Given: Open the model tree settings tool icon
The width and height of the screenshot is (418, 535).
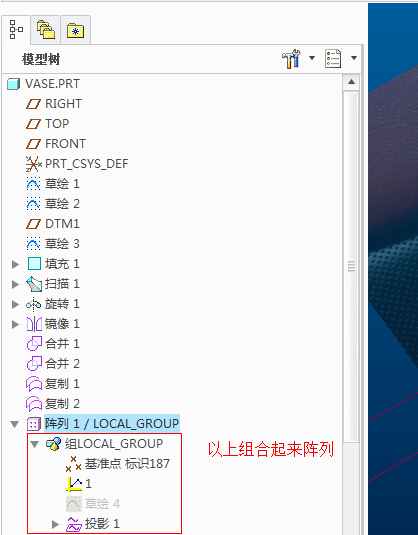Looking at the screenshot, I should click(291, 59).
